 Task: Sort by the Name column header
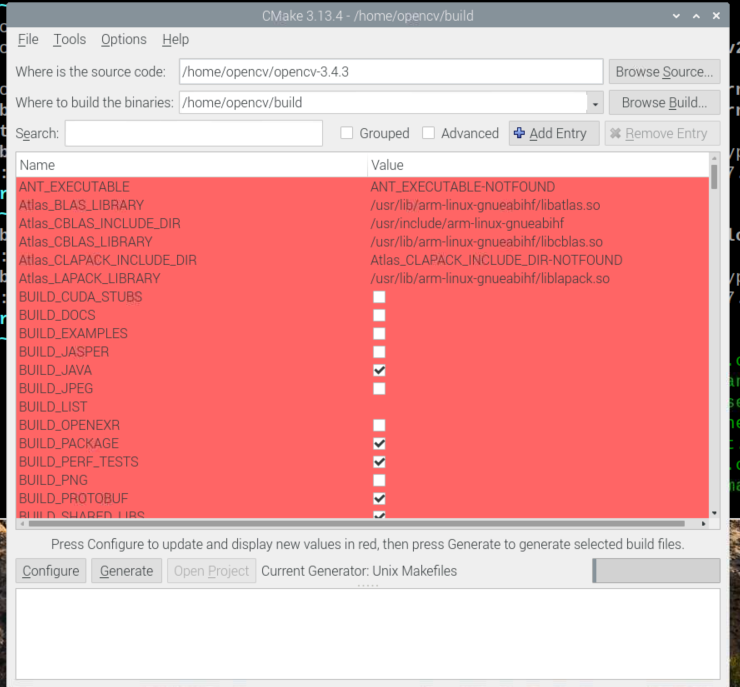[x=191, y=165]
